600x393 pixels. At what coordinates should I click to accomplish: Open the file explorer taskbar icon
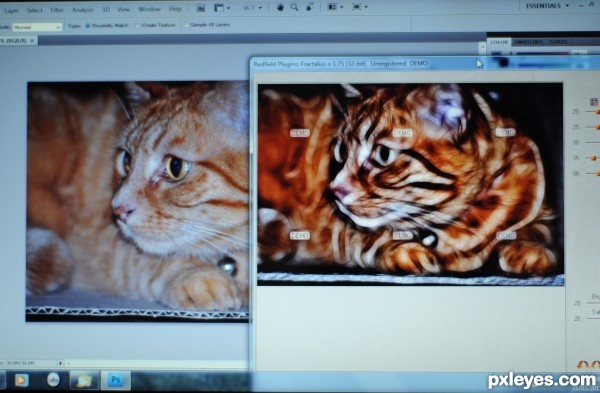click(85, 380)
